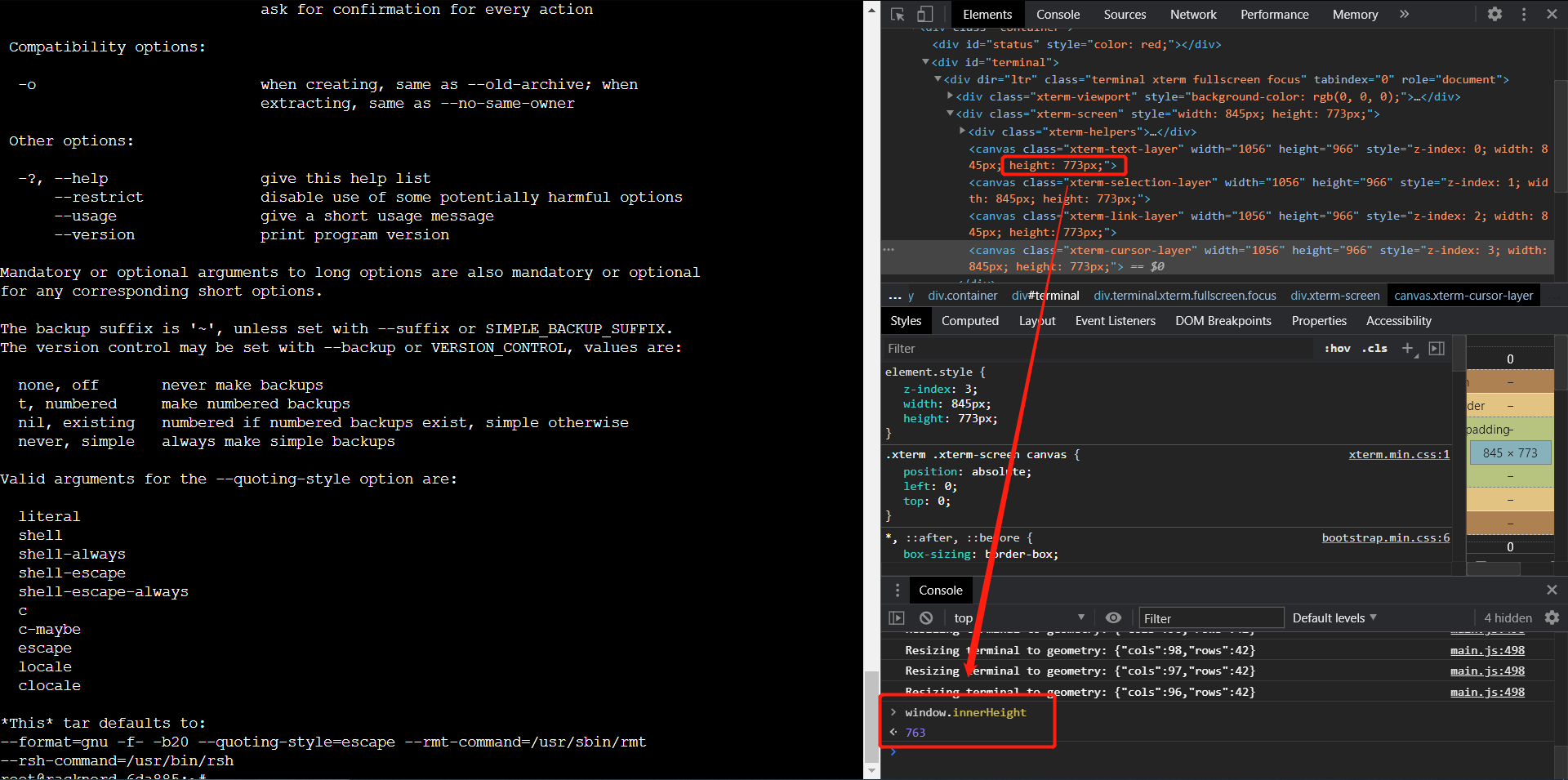Open the Accessibility sub-tab
1568x780 pixels.
click(x=1399, y=321)
